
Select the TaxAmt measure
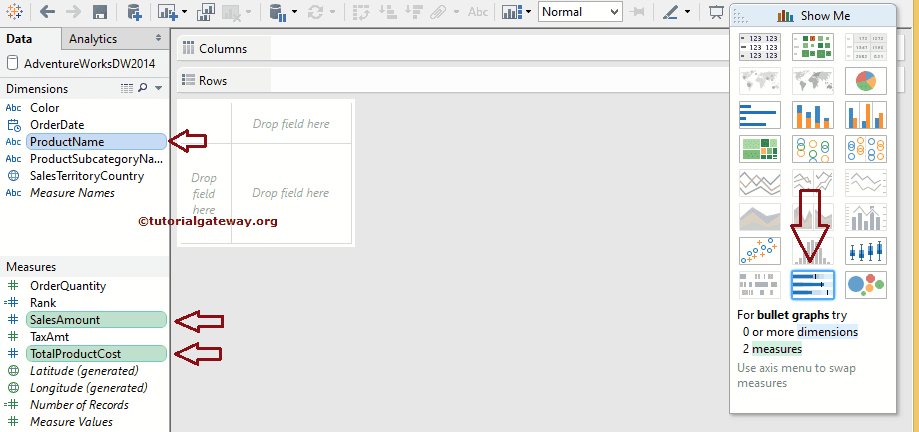pos(49,337)
